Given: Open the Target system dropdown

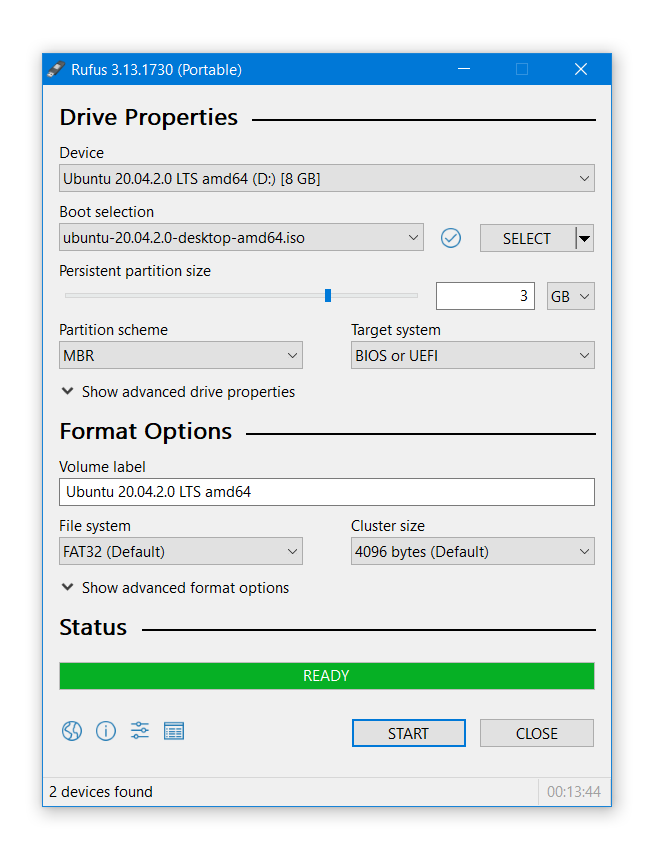Looking at the screenshot, I should point(473,355).
